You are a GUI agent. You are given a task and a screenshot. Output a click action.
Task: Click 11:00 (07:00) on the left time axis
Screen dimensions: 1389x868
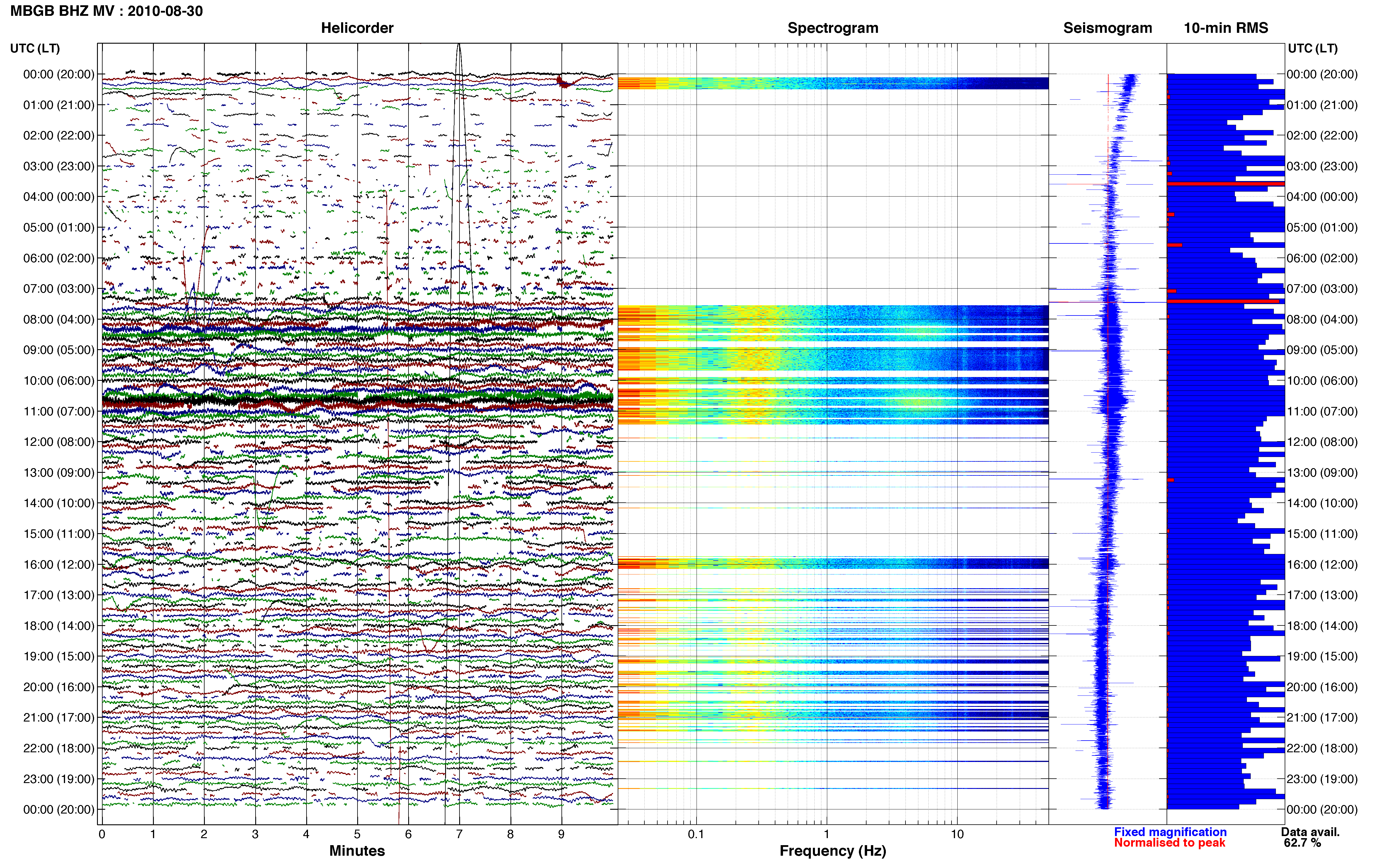pos(59,411)
